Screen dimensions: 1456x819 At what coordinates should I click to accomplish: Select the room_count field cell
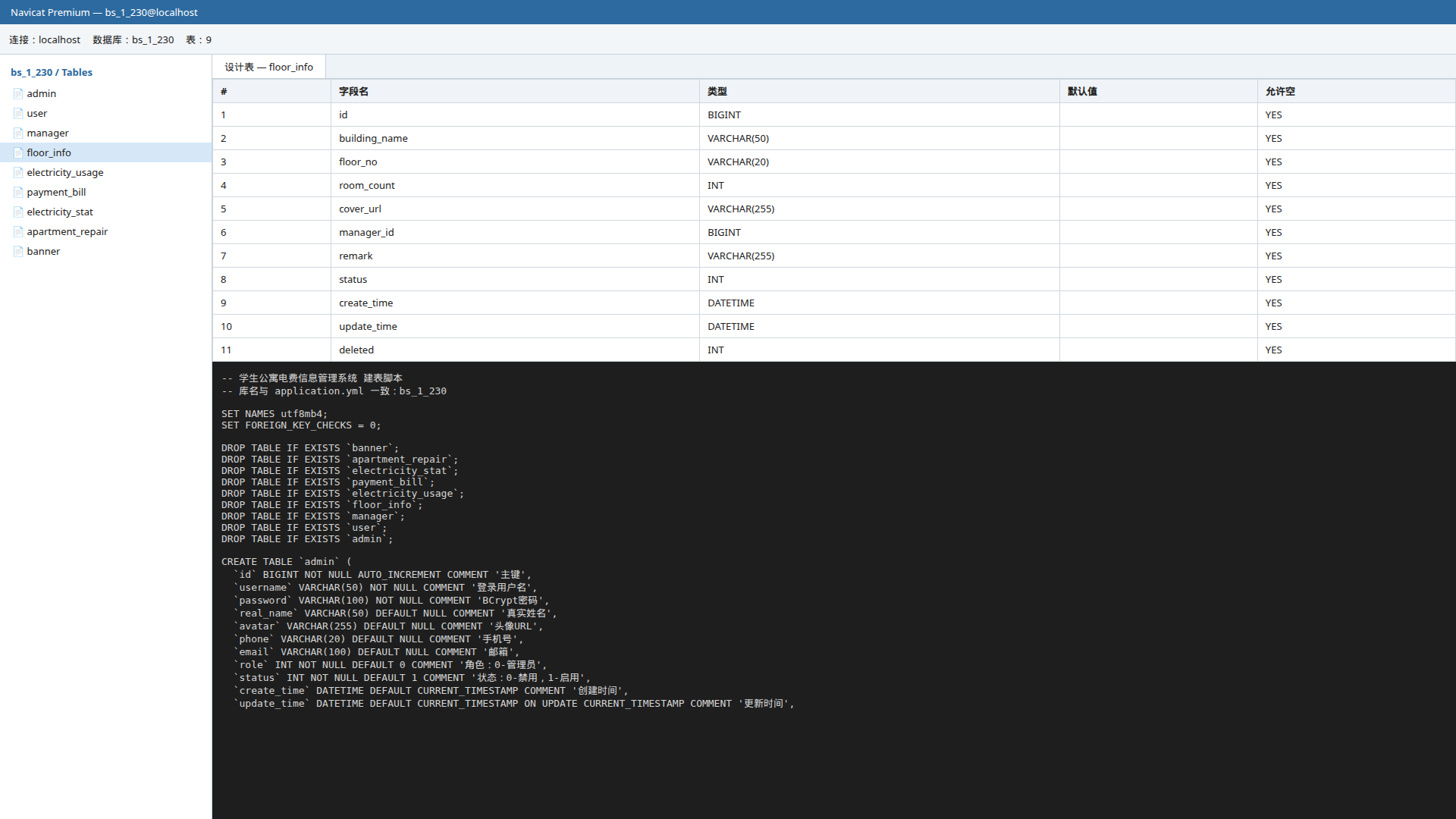pyautogui.click(x=515, y=185)
